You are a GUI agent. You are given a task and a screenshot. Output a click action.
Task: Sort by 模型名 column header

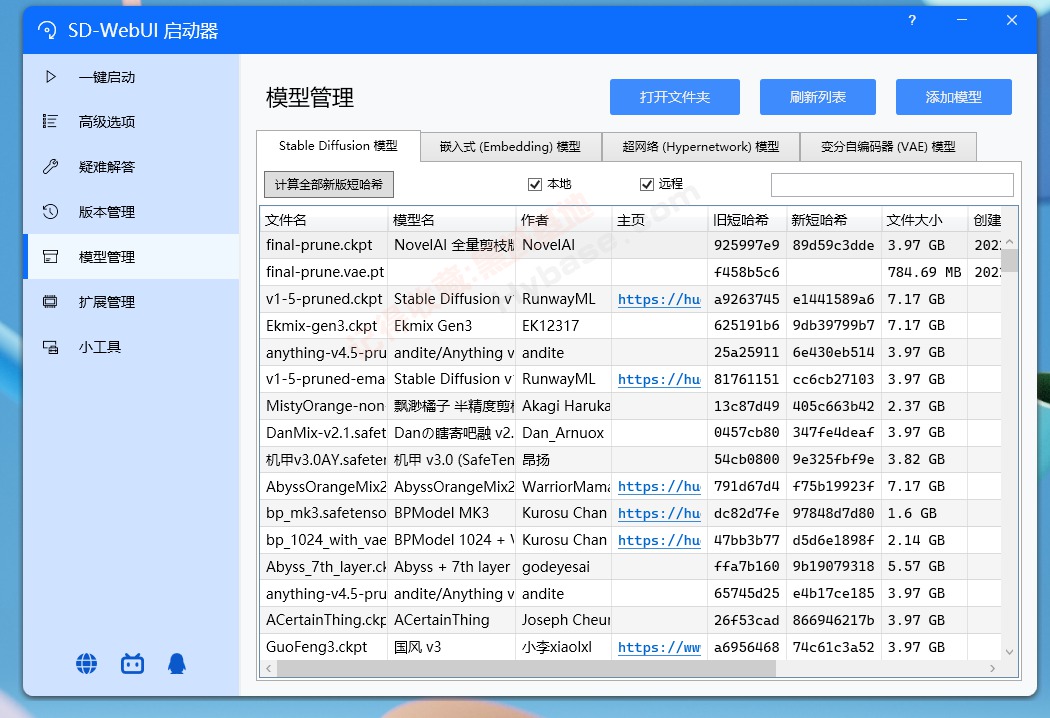pos(452,220)
